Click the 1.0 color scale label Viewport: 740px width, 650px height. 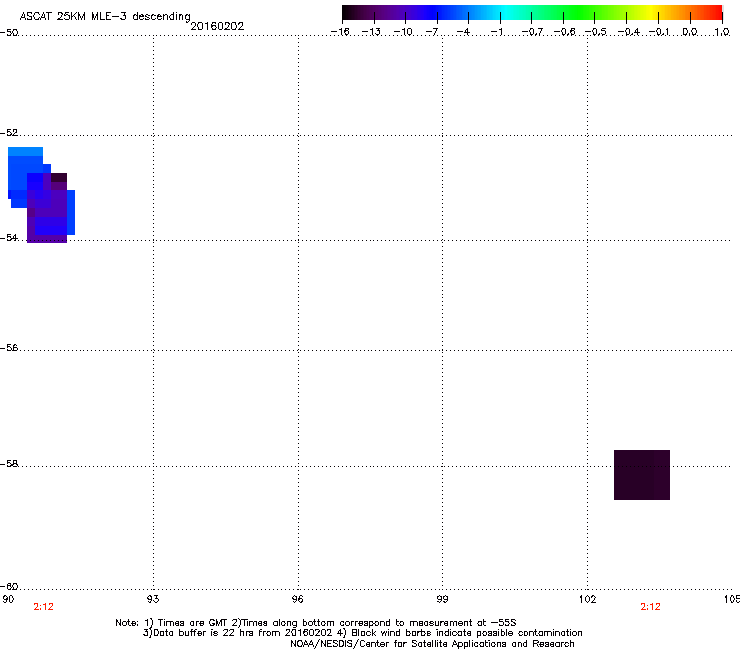(722, 32)
